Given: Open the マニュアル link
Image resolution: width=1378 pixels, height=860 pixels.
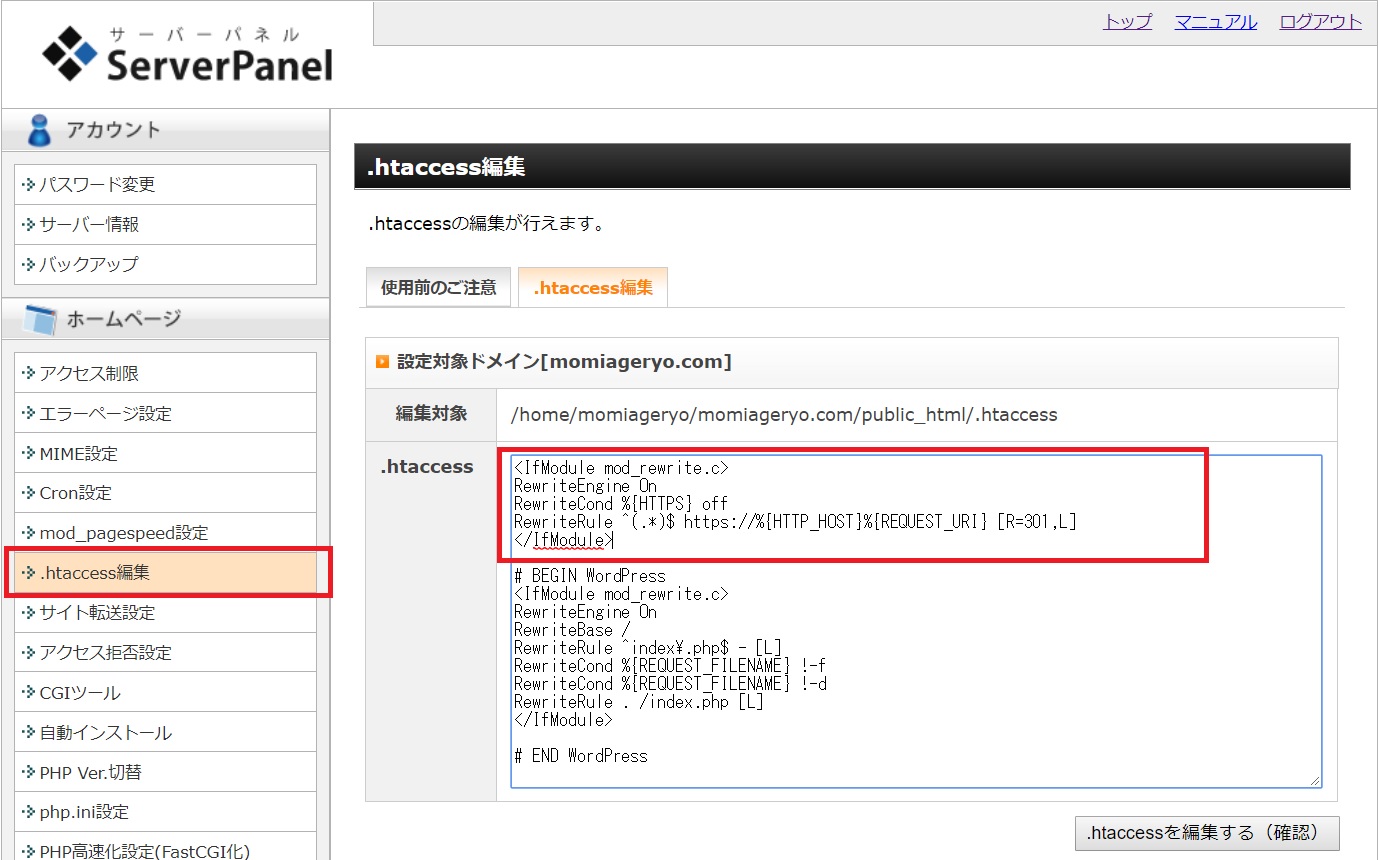Looking at the screenshot, I should pos(1215,22).
